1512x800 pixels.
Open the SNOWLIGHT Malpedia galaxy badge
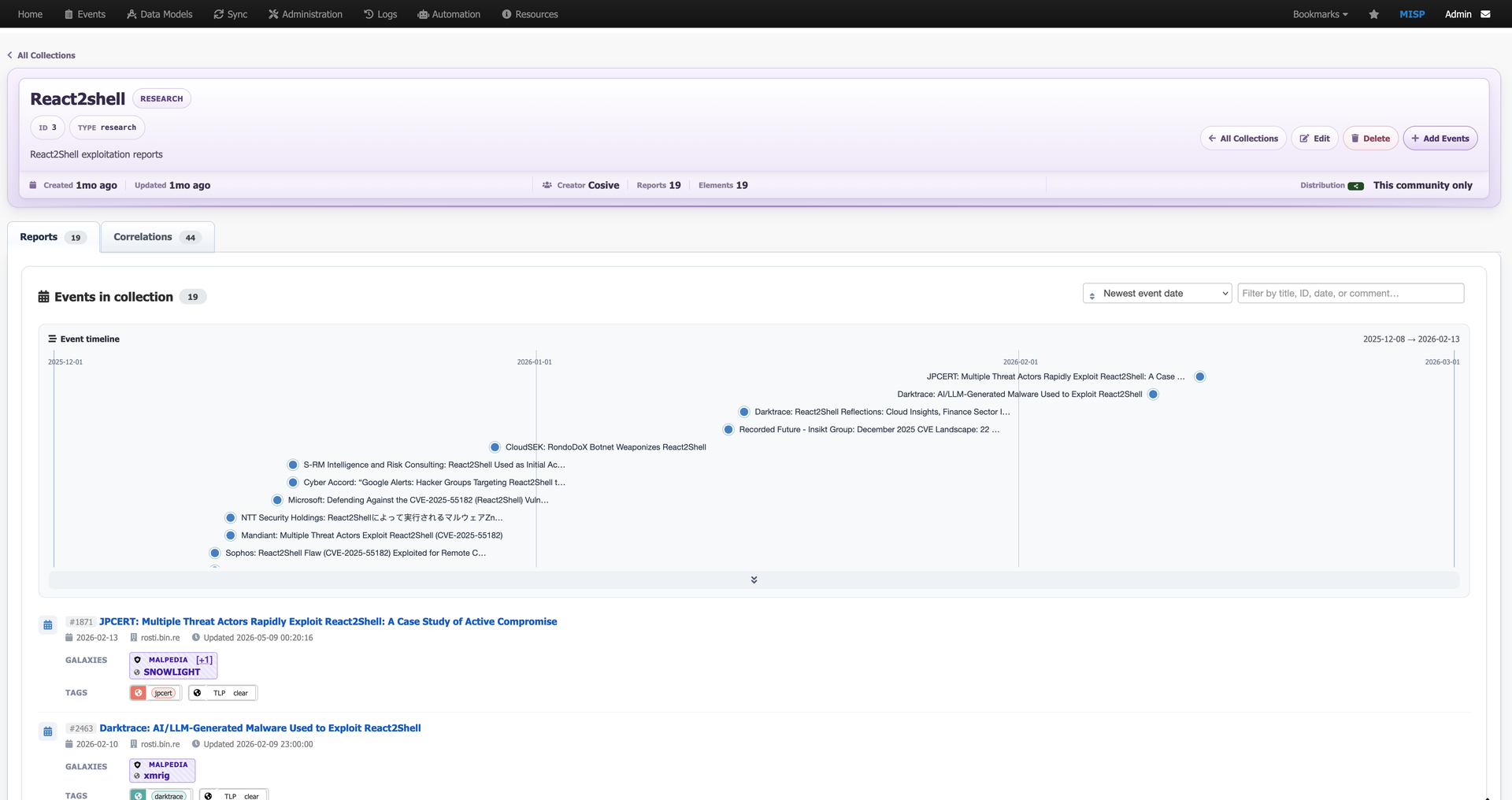click(x=173, y=666)
